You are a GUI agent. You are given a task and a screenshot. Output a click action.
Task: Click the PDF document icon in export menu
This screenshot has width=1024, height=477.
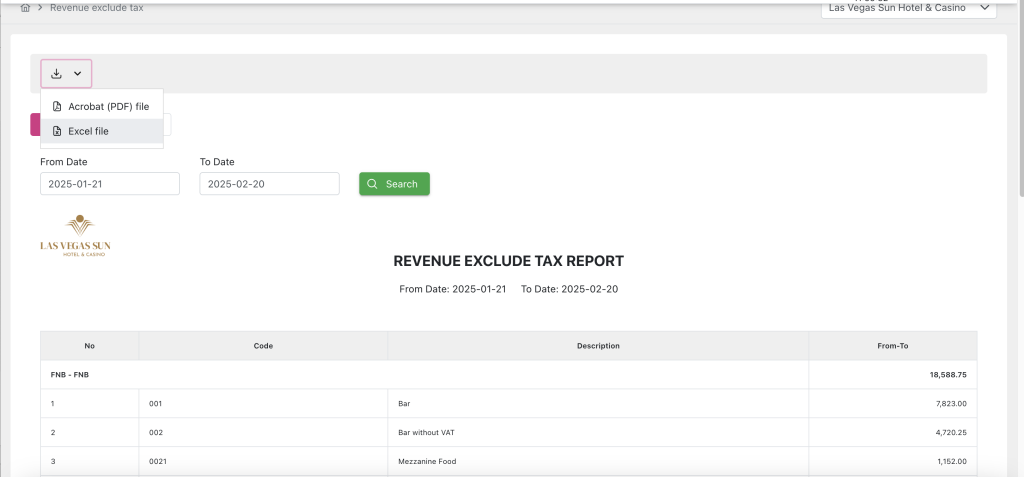(x=57, y=106)
